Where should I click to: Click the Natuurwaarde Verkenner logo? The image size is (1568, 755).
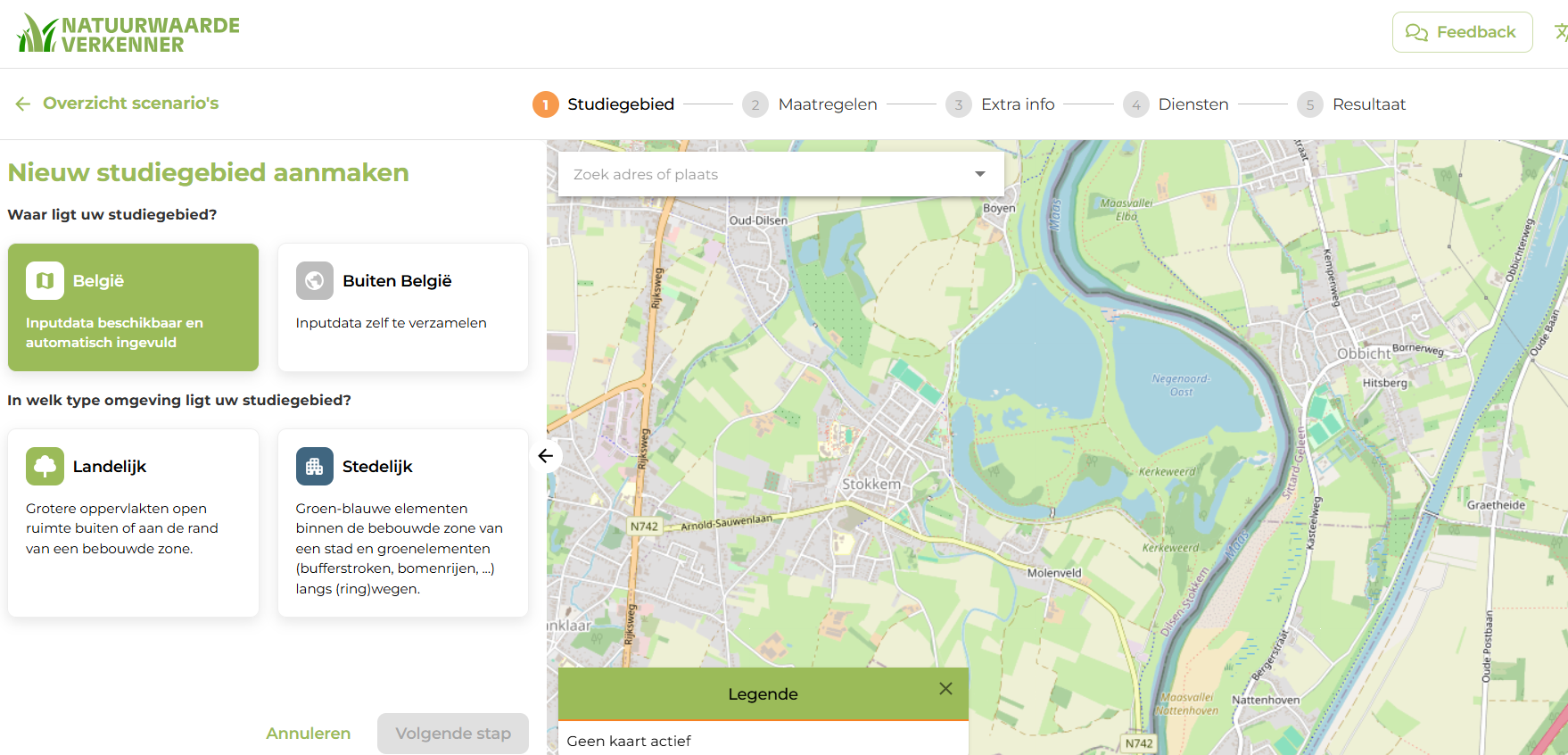128,34
